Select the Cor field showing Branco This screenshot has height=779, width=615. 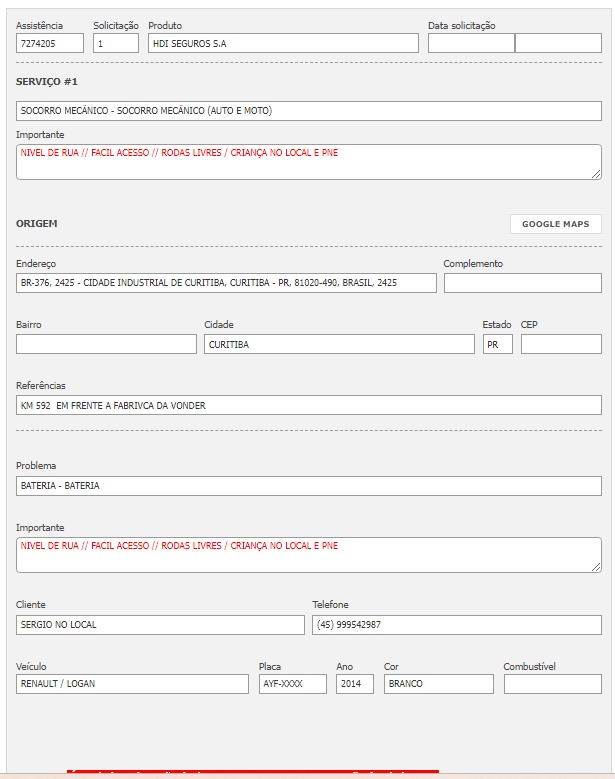click(439, 684)
